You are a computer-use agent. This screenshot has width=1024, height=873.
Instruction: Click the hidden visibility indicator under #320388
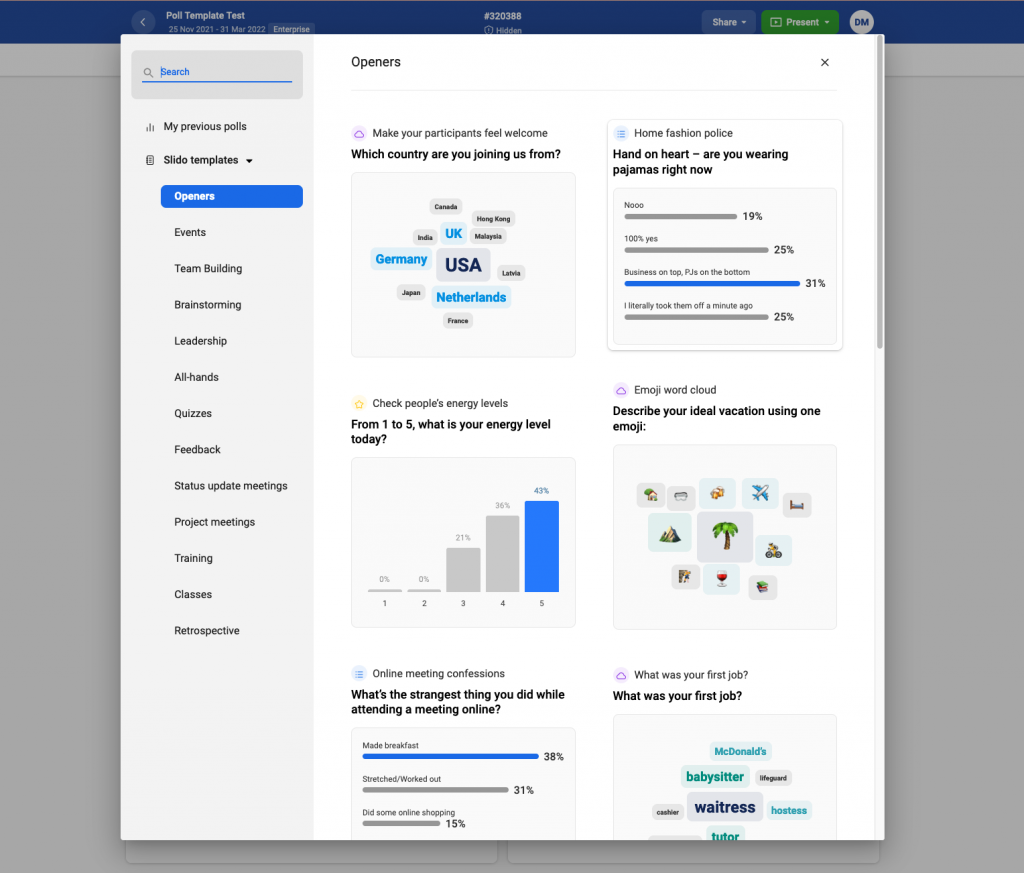tap(503, 29)
